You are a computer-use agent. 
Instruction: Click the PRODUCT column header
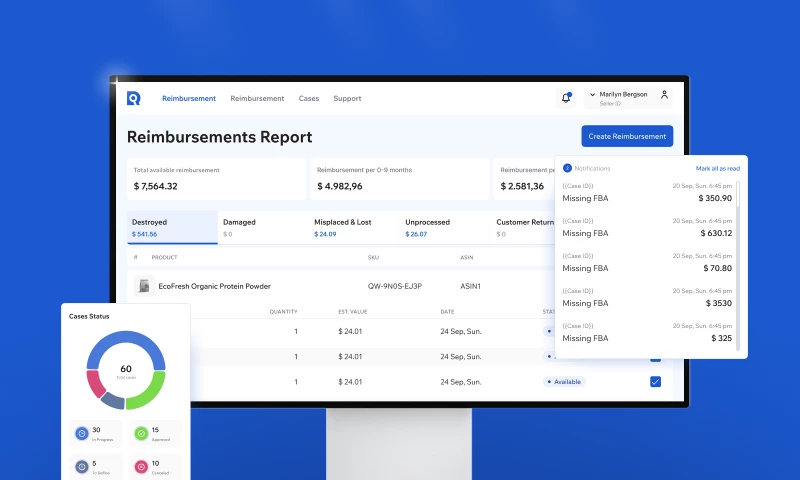[164, 258]
